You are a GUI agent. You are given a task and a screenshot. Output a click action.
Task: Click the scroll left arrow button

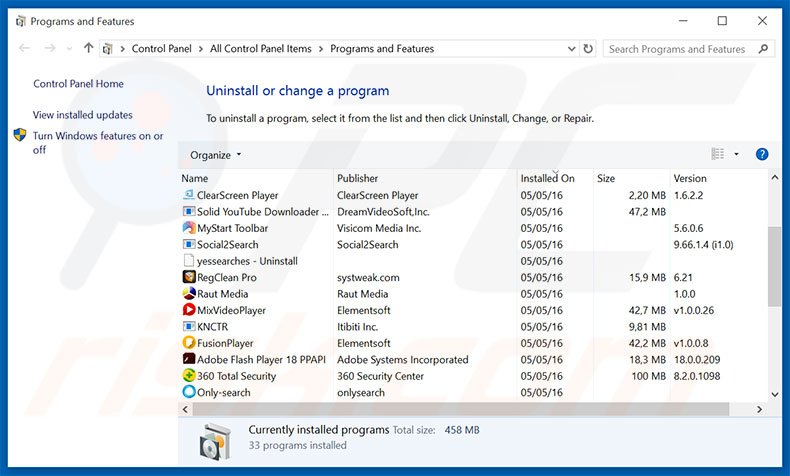pyautogui.click(x=185, y=409)
